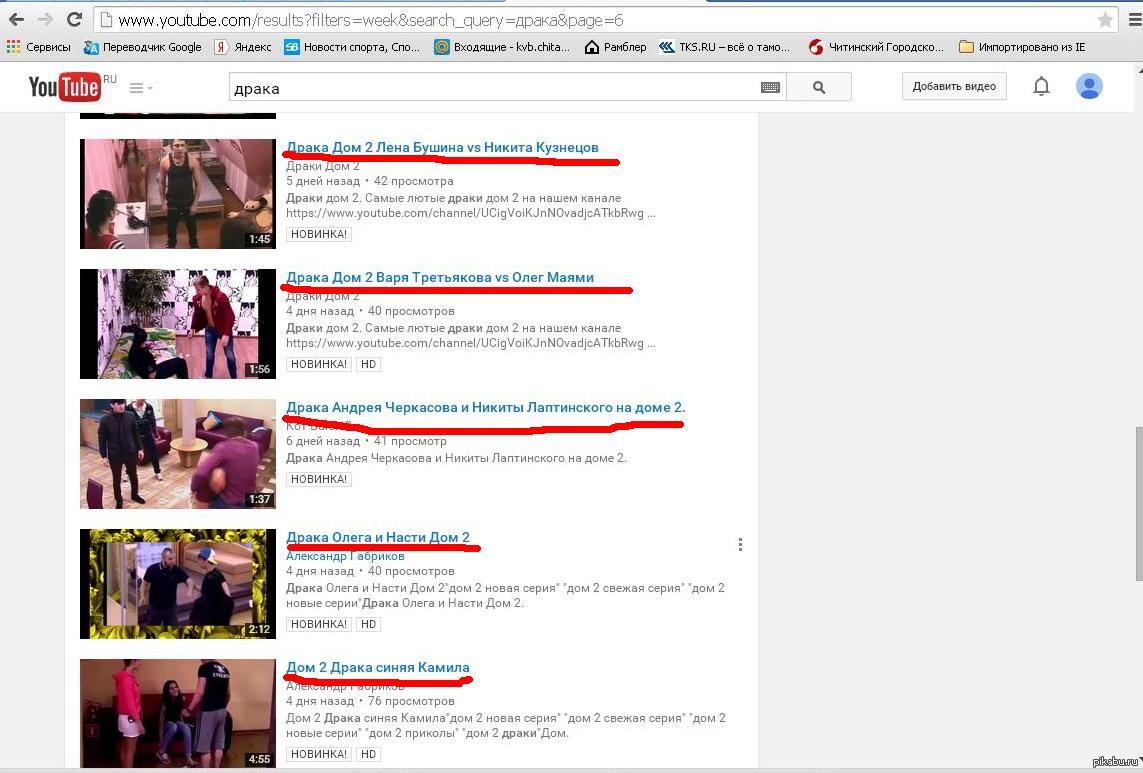
Task: Open the Входящие kvb.chita bookmark
Action: coord(502,47)
